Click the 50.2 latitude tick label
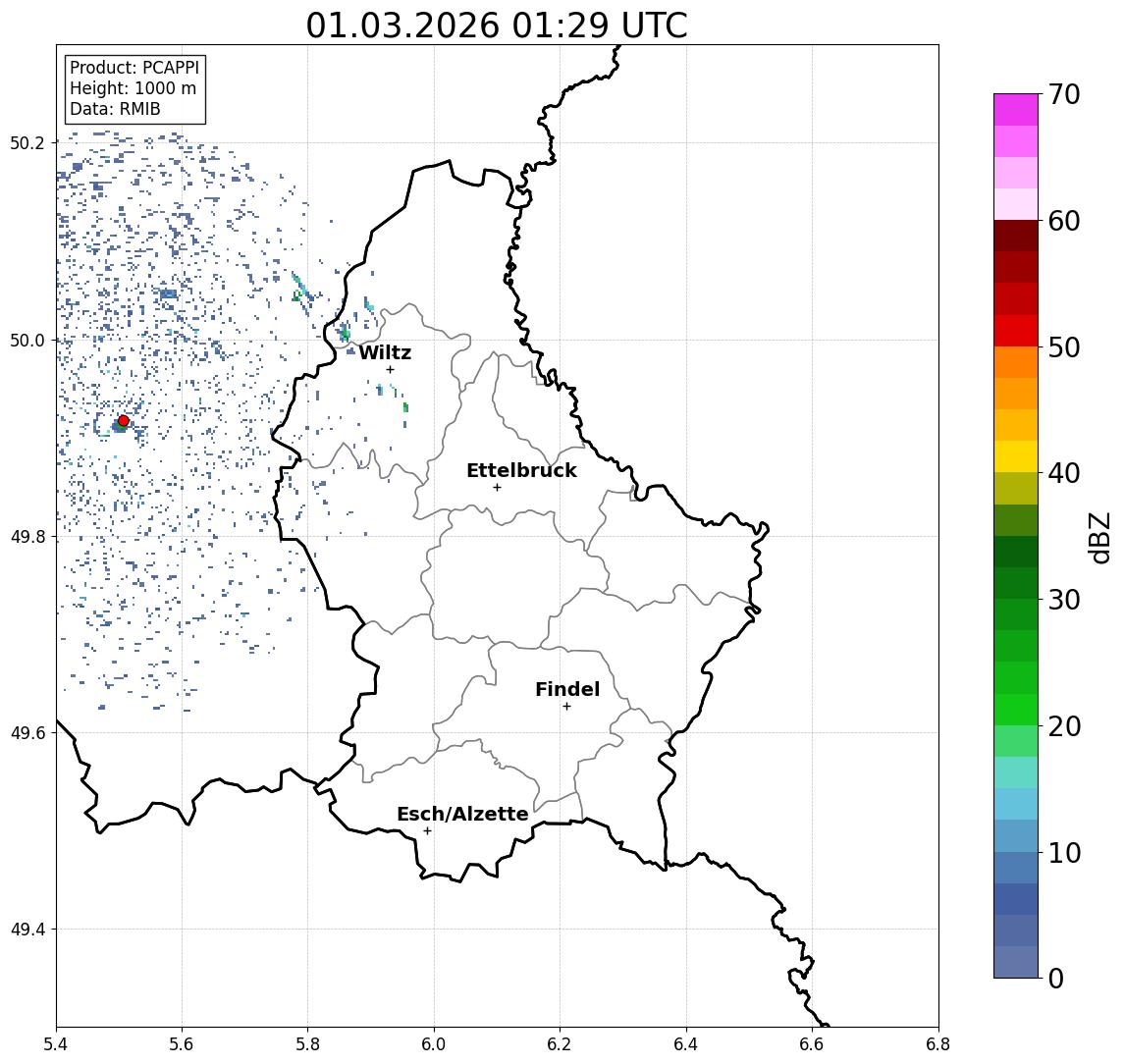1124x1064 pixels. (27, 143)
